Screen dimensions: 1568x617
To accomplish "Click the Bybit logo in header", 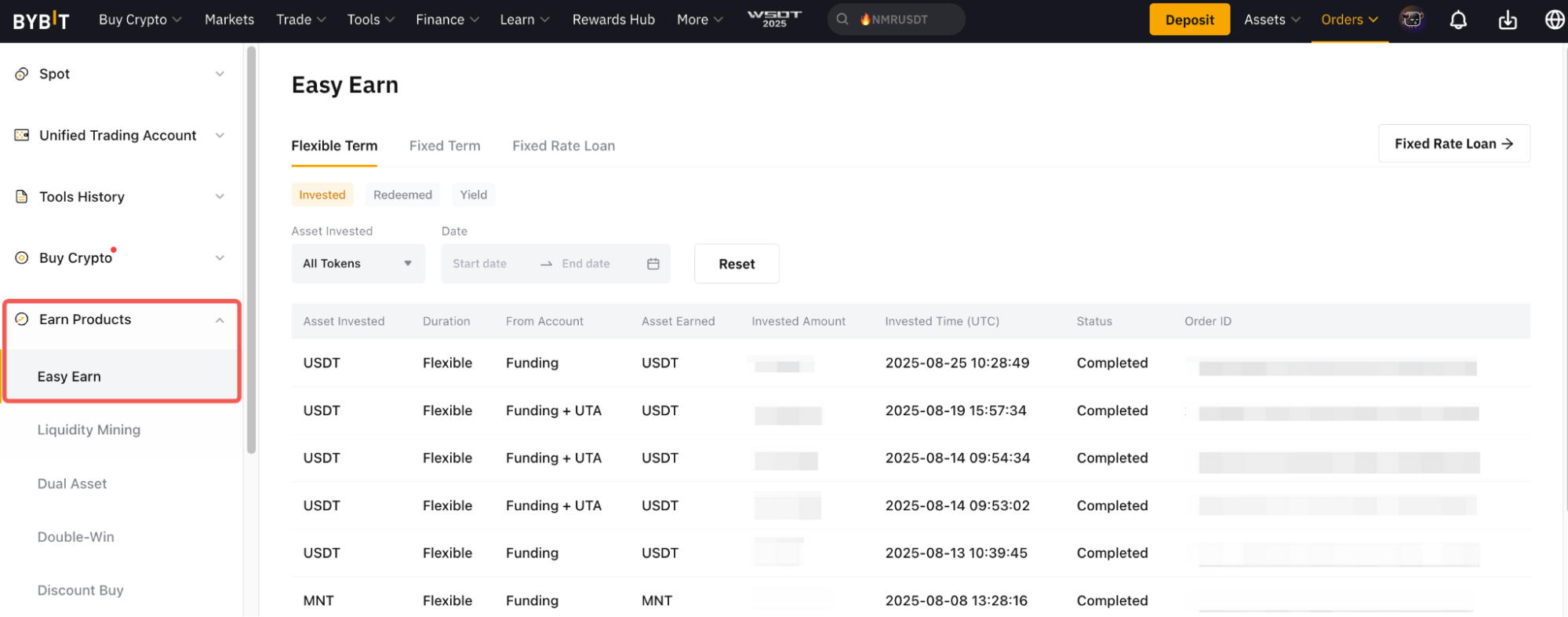I will [x=41, y=20].
